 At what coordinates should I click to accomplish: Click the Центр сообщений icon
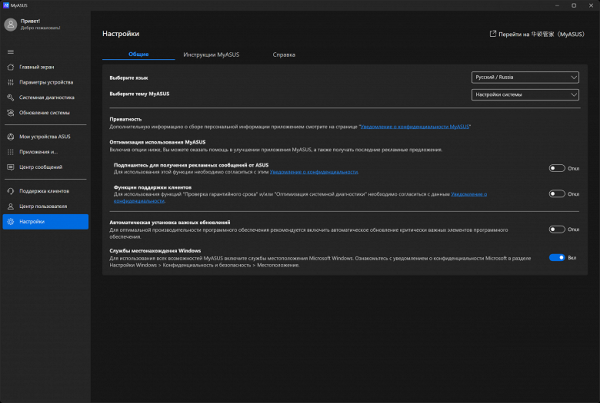10,167
